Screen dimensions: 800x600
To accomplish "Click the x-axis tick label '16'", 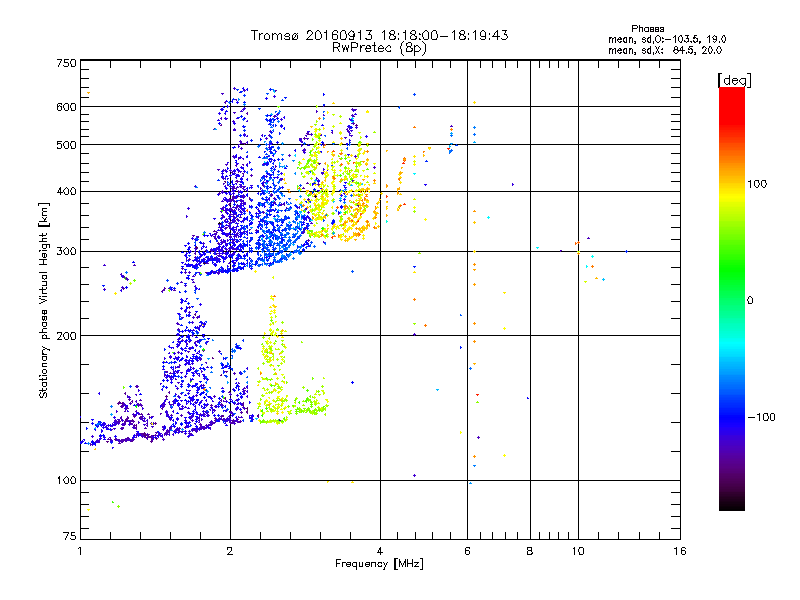I will click(680, 551).
